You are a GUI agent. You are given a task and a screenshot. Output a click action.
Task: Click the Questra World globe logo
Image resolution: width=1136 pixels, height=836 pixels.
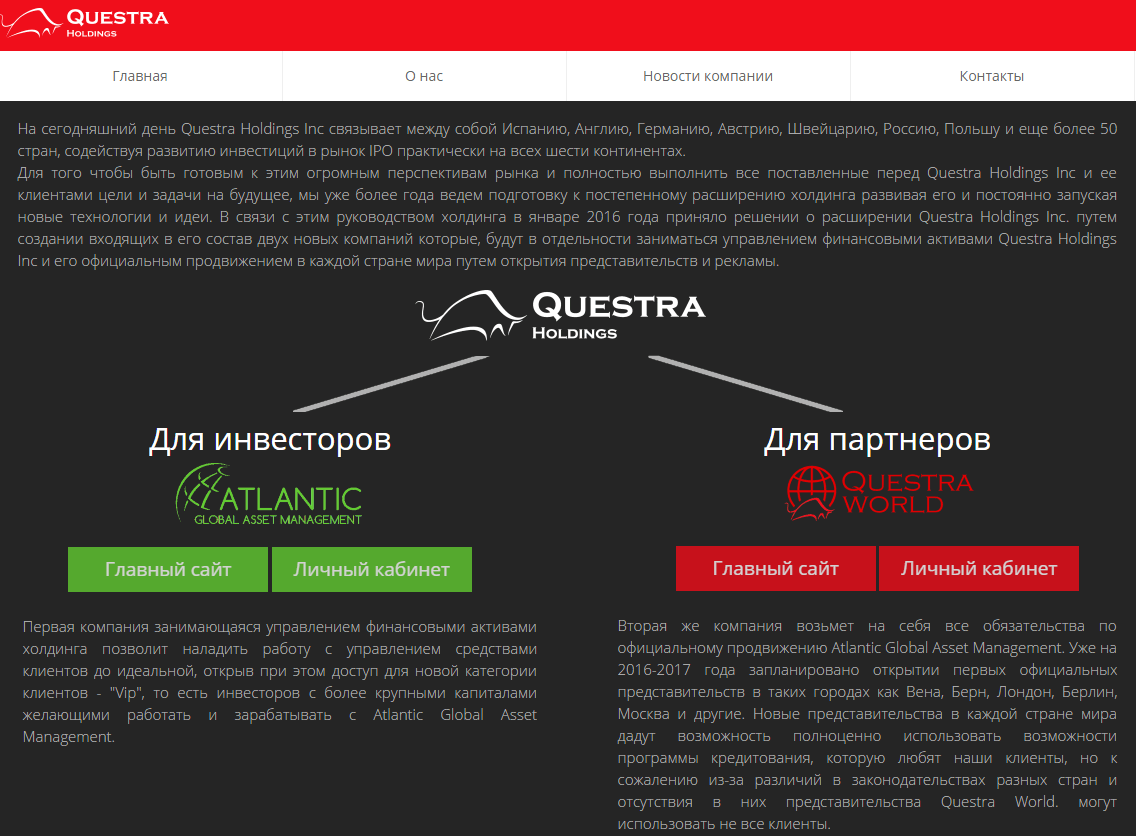pyautogui.click(x=879, y=493)
